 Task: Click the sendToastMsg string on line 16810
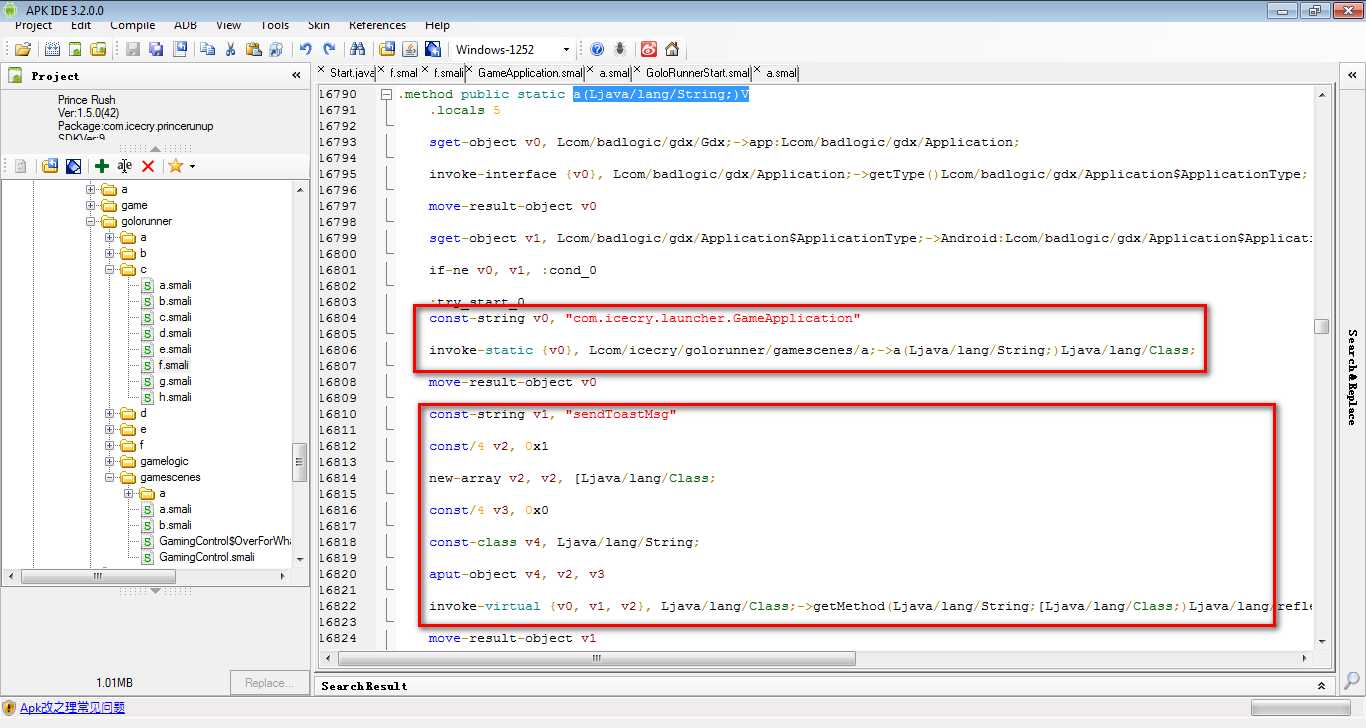[621, 414]
